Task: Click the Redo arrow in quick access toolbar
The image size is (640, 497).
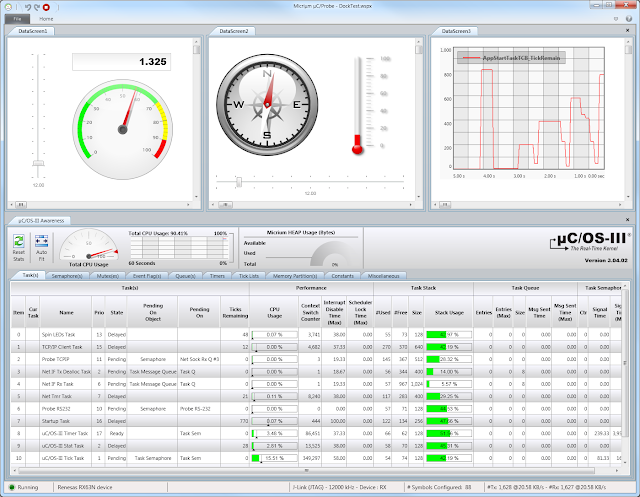Action: 37,7
